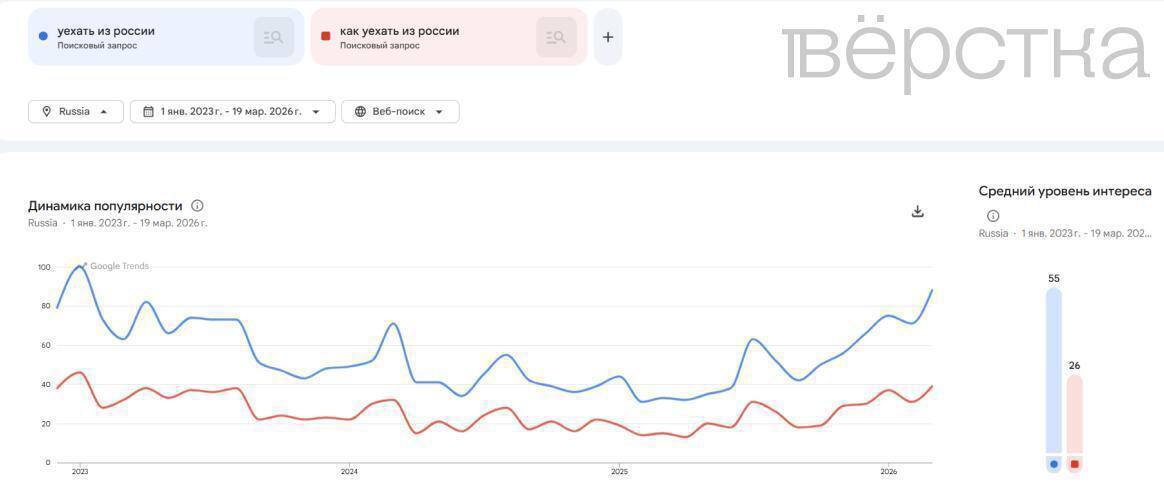Click search-compare icon on red term card
Image resolution: width=1164 pixels, height=496 pixels.
[556, 37]
